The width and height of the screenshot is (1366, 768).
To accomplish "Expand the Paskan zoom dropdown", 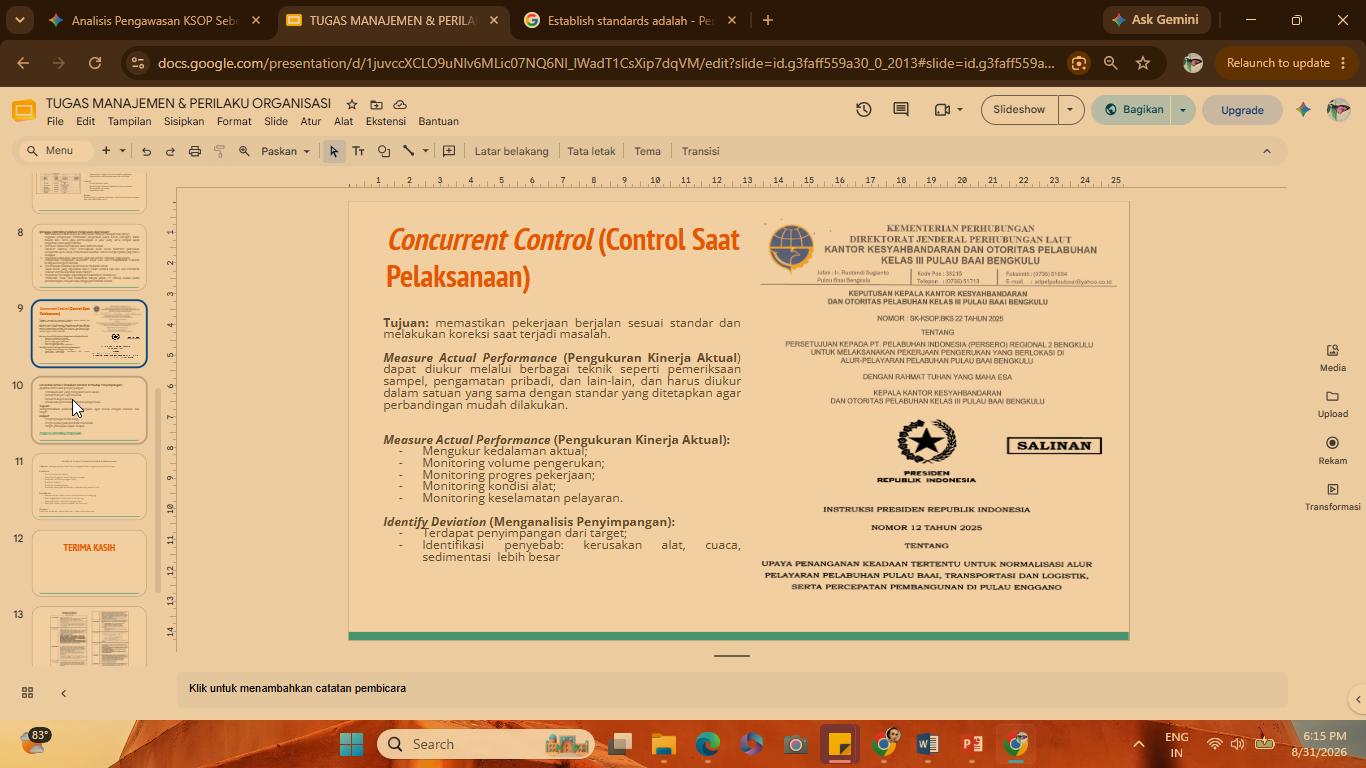I will [285, 151].
